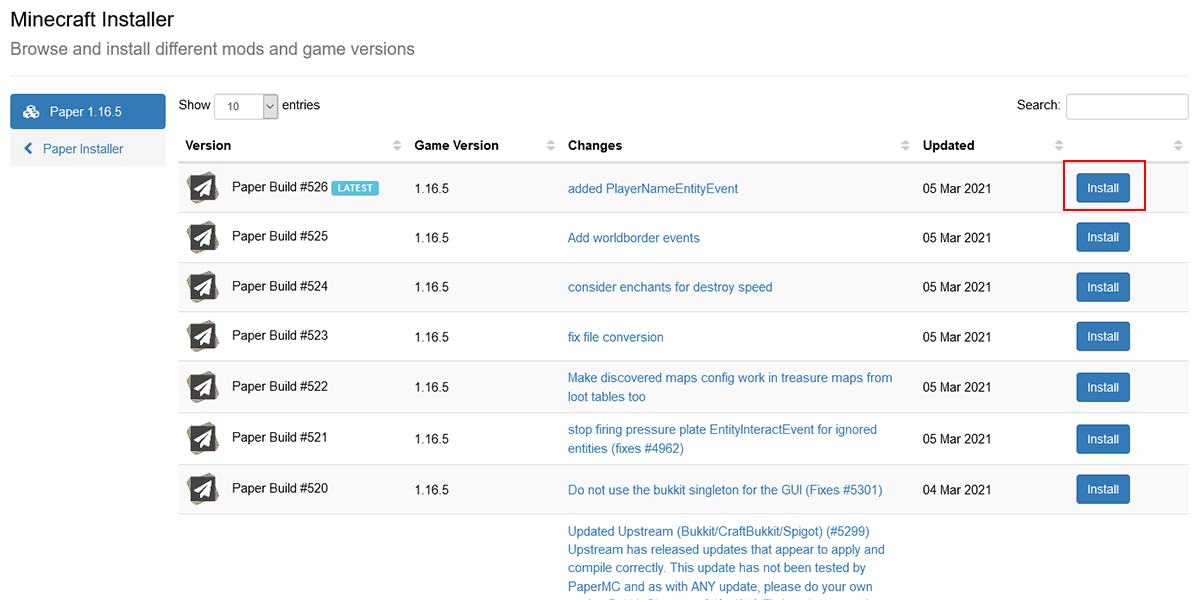This screenshot has height=600, width=1200.
Task: Sort by Changes column arrows
Action: pyautogui.click(x=905, y=146)
